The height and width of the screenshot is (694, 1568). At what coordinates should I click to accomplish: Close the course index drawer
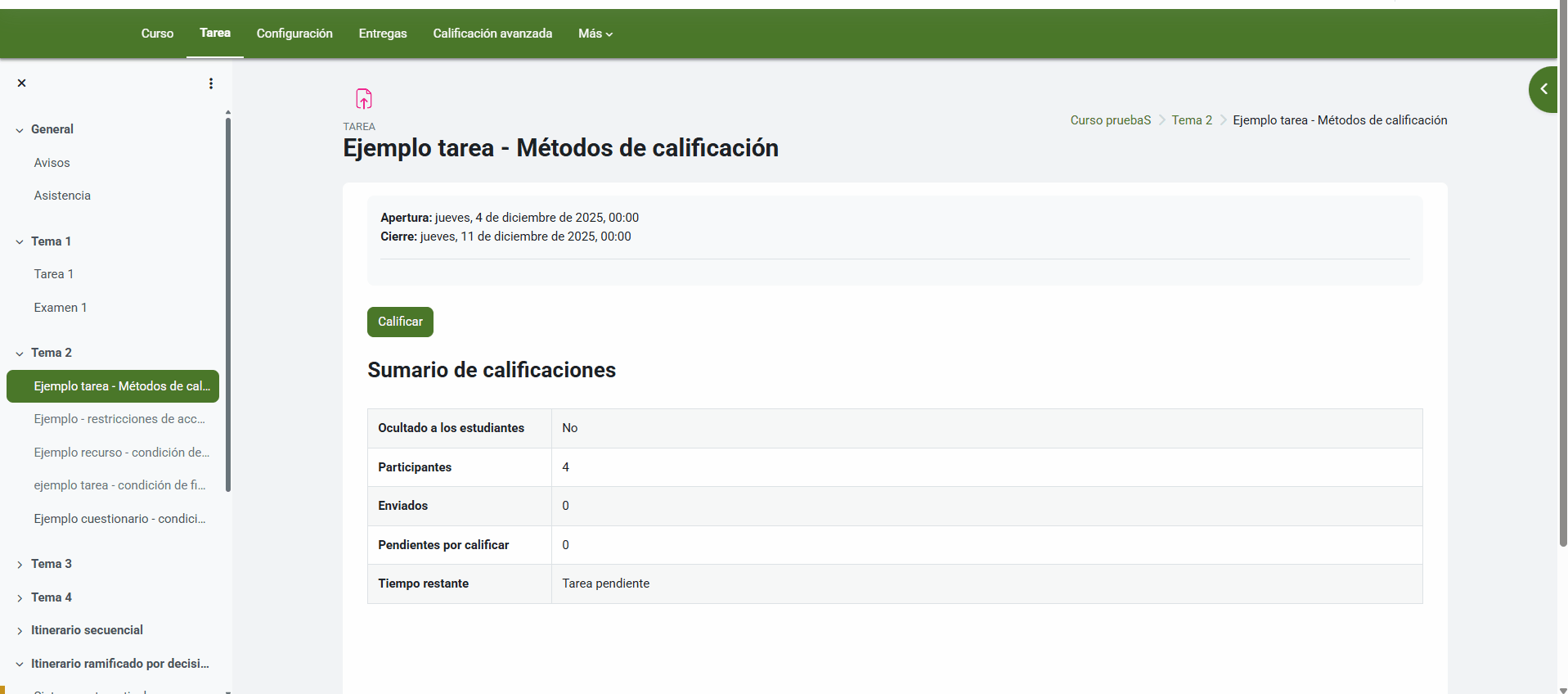[22, 83]
